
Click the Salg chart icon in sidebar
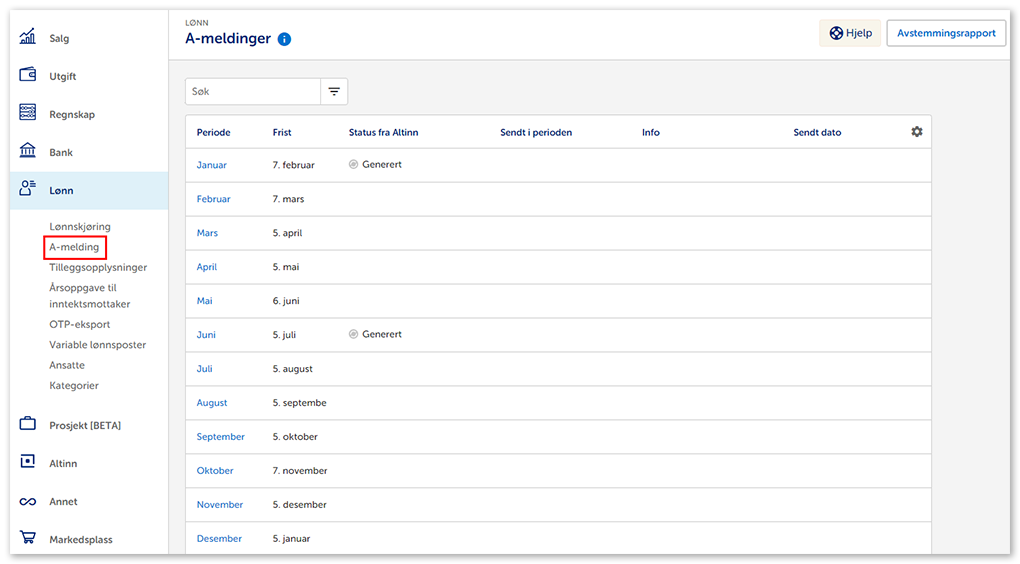[x=28, y=38]
